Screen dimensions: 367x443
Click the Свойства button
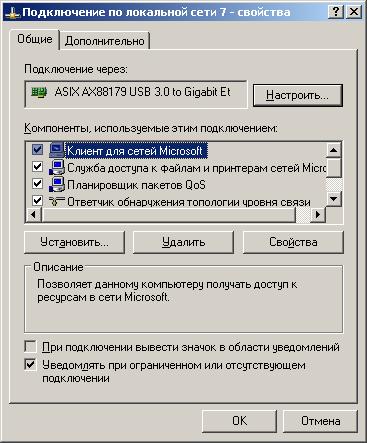(293, 242)
